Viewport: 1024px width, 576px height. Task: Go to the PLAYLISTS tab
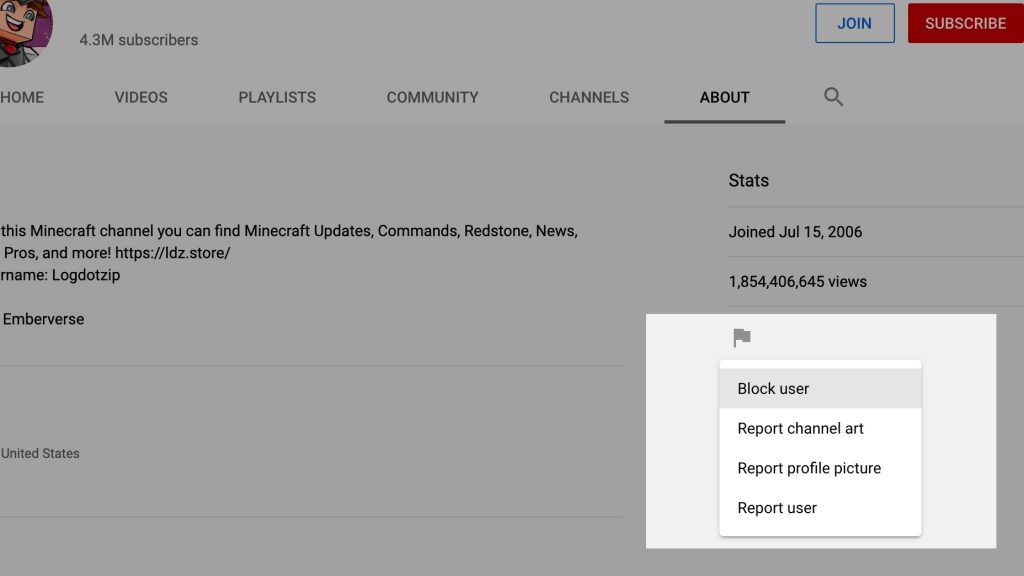277,97
